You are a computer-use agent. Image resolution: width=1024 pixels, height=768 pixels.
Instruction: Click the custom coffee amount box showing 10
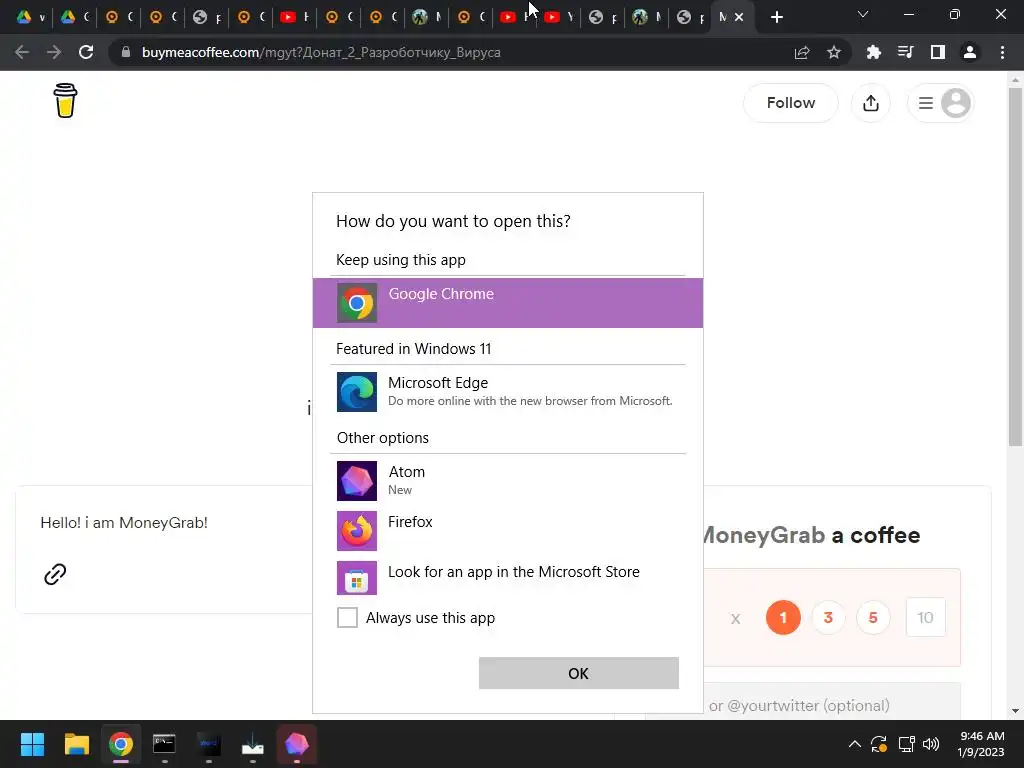click(x=925, y=617)
